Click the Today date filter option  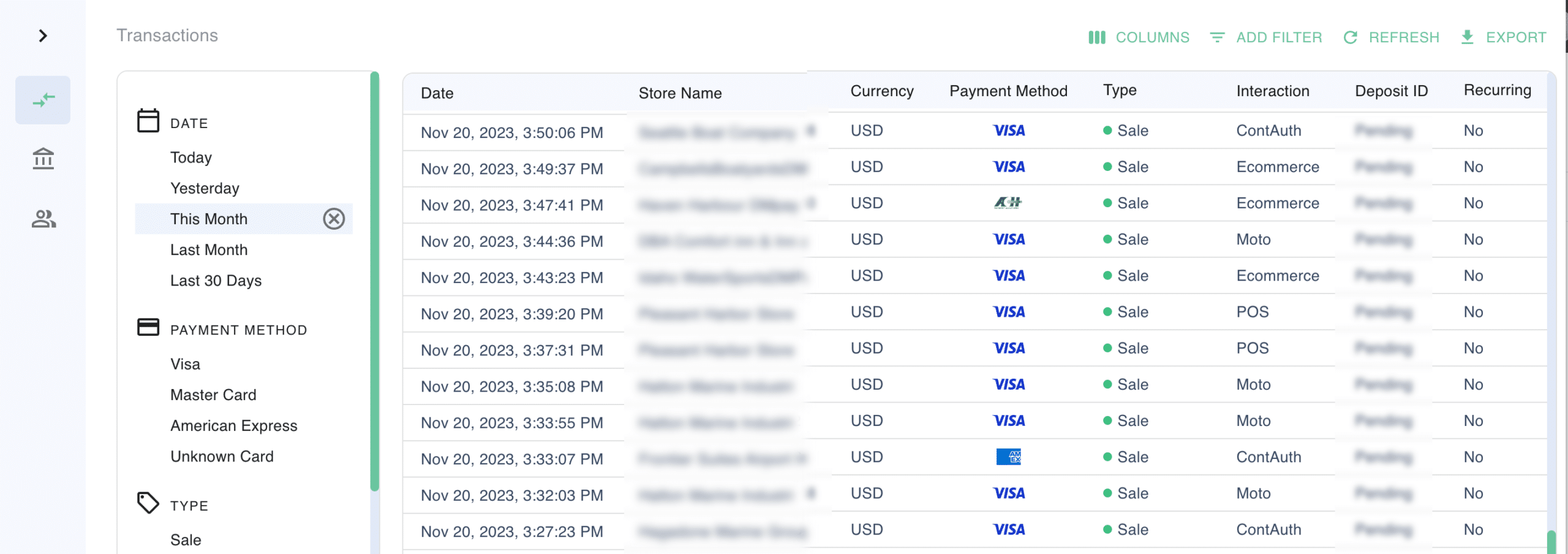click(x=190, y=157)
